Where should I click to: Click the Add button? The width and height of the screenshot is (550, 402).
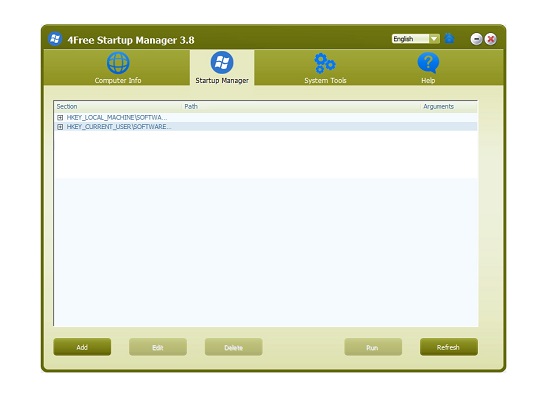pyautogui.click(x=82, y=347)
